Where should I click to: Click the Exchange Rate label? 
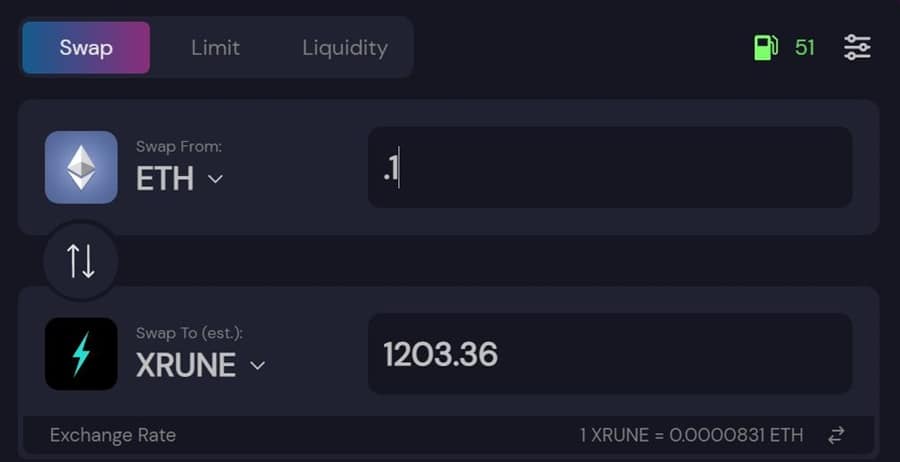point(113,435)
